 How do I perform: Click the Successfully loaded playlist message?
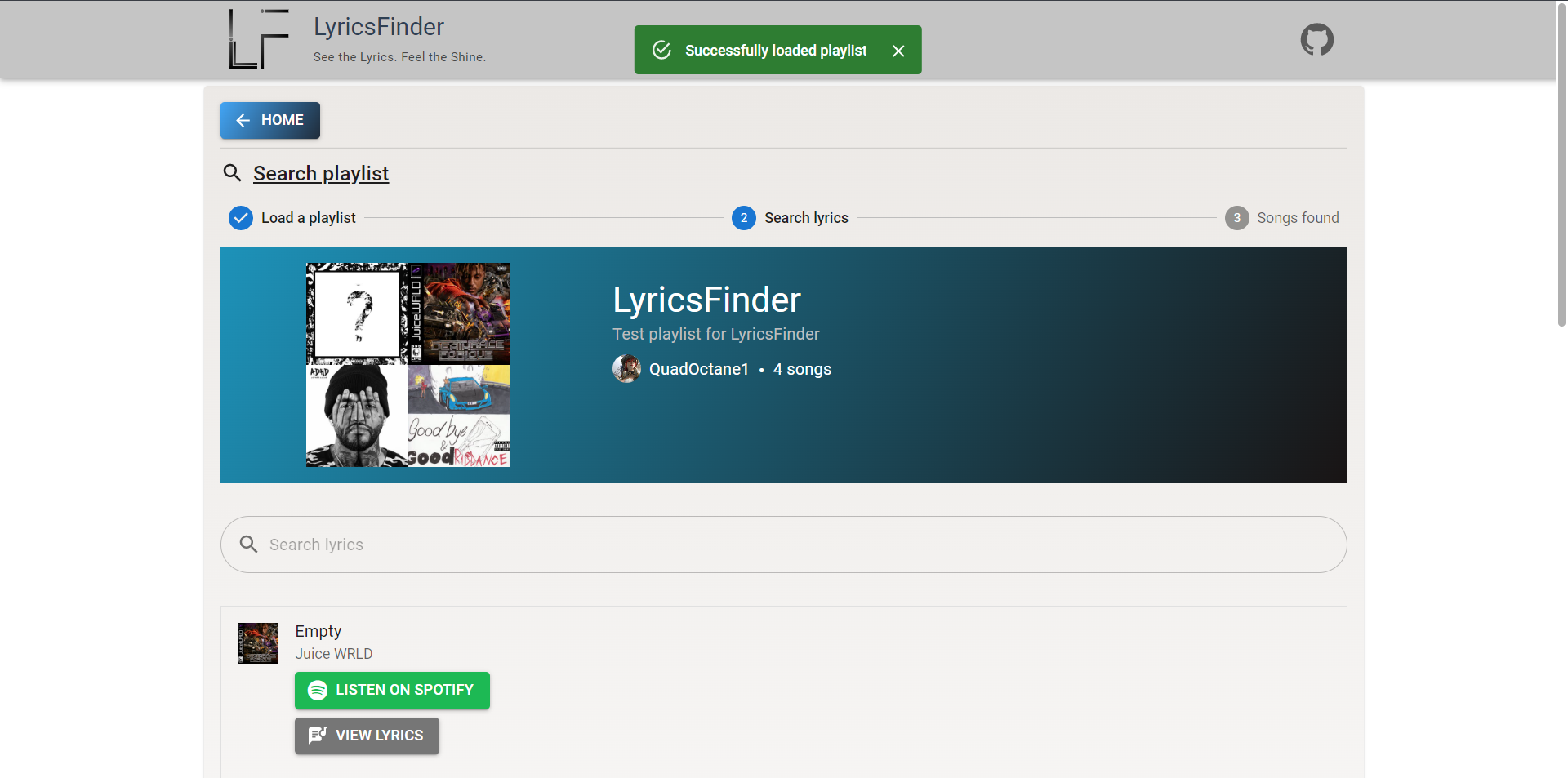pos(776,51)
